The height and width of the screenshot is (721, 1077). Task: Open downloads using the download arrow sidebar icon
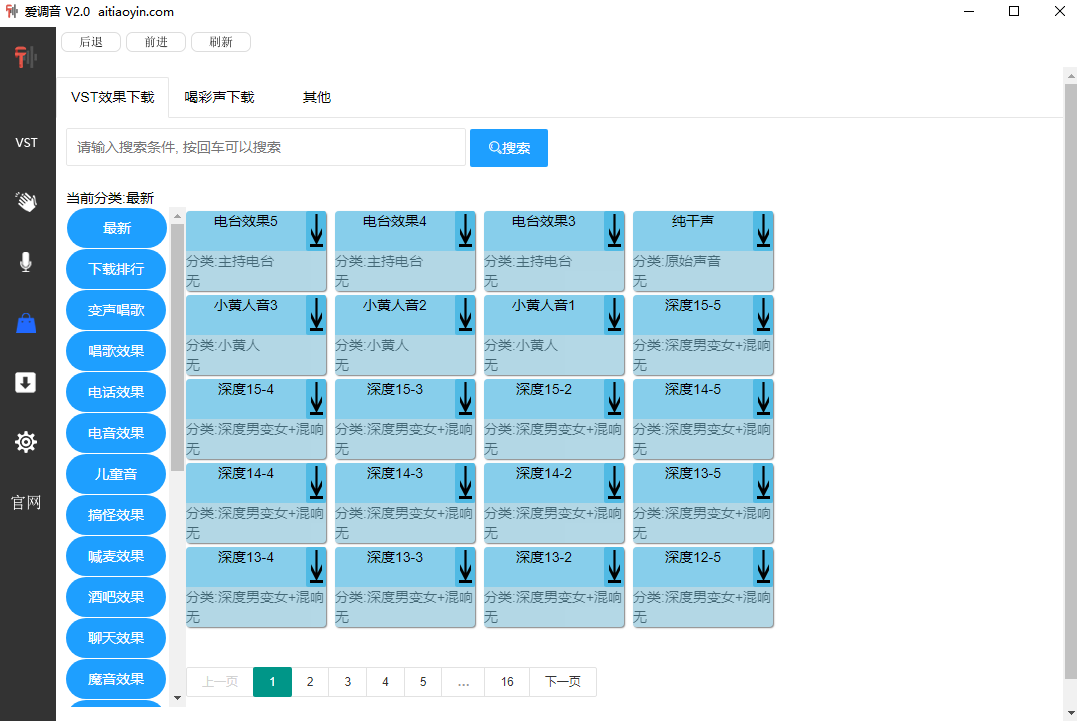[26, 382]
